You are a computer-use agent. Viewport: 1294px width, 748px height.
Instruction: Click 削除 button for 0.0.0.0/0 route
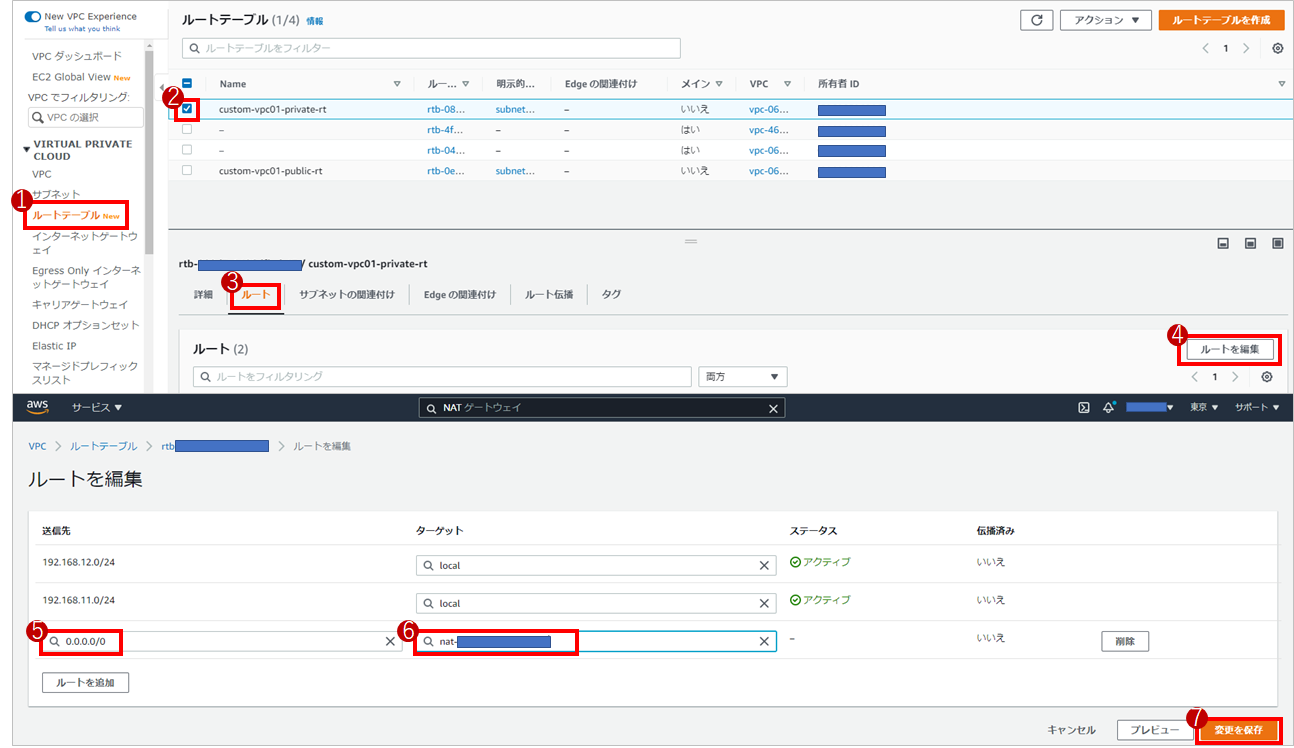click(1125, 642)
